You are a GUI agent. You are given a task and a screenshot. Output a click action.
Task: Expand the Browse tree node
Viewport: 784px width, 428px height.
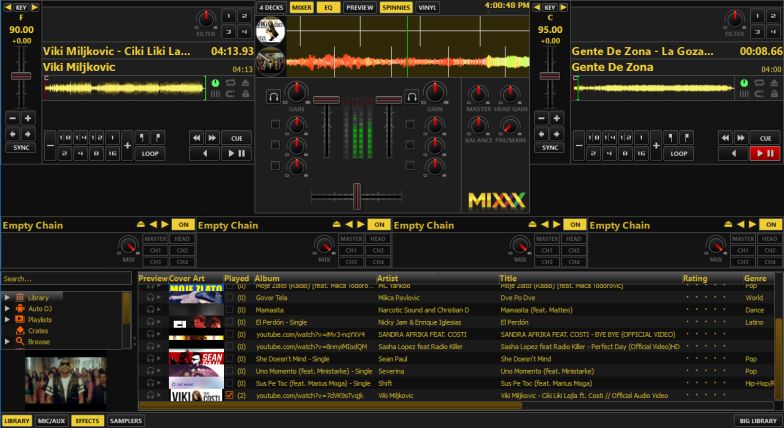click(x=7, y=342)
